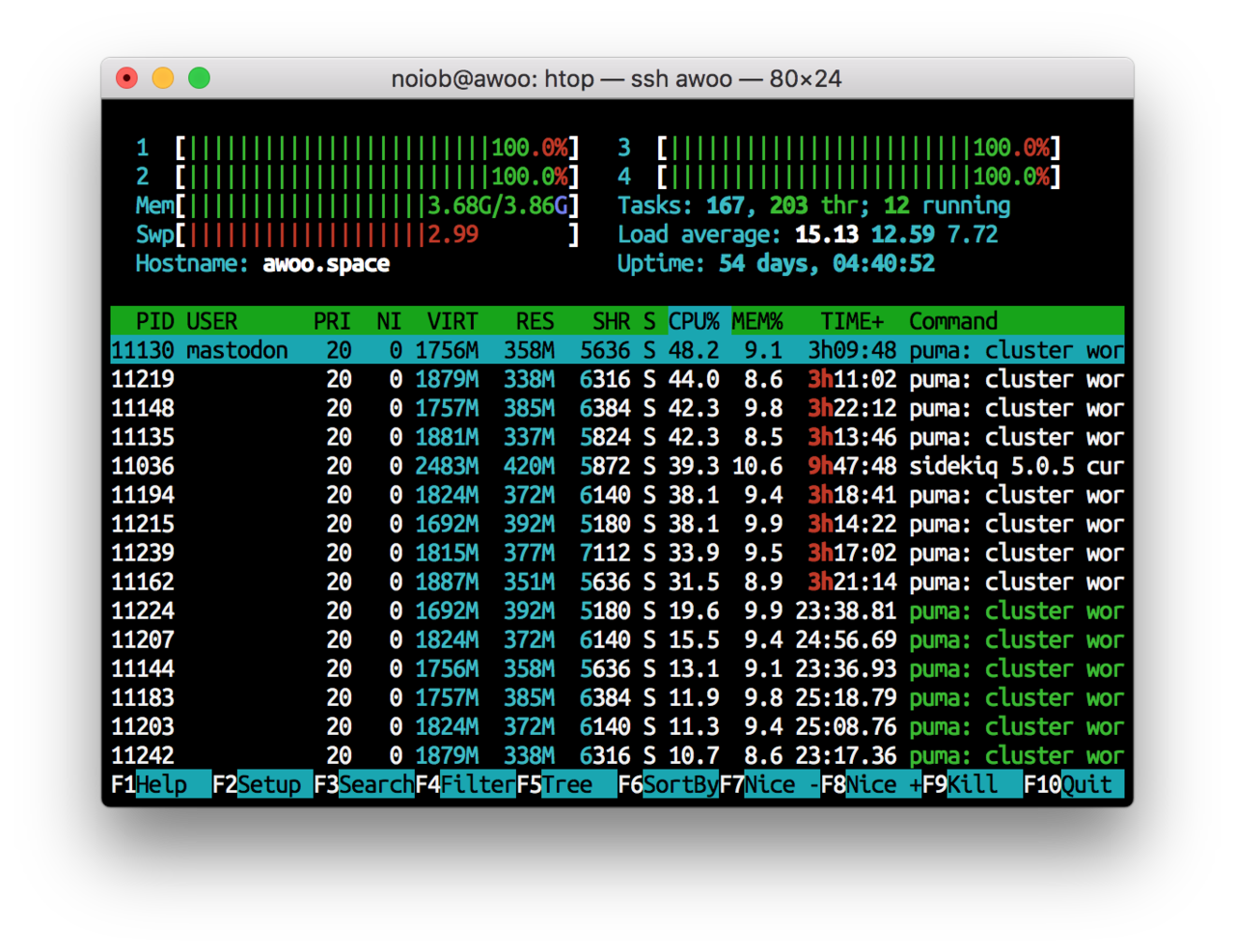Click the CPU 1 usage meter bar
Screen dimensions: 1235x952
[376, 149]
